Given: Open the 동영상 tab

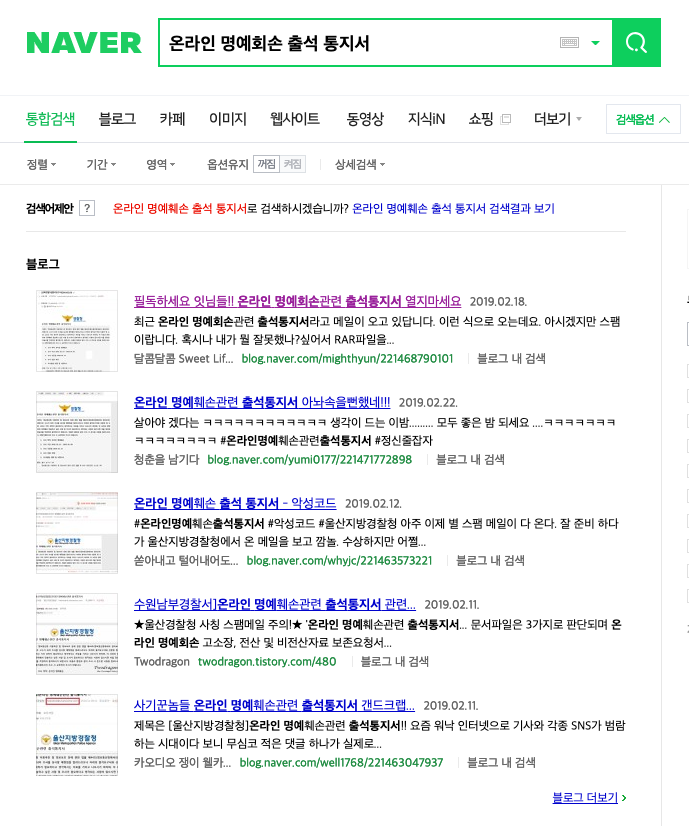Looking at the screenshot, I should coord(365,119).
